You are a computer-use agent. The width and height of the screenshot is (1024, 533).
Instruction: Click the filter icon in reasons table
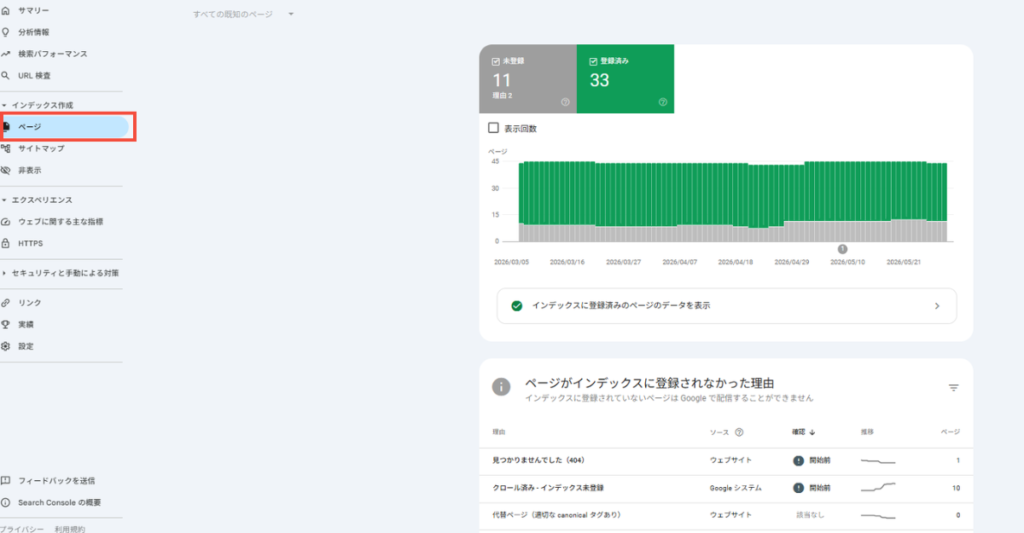click(953, 388)
